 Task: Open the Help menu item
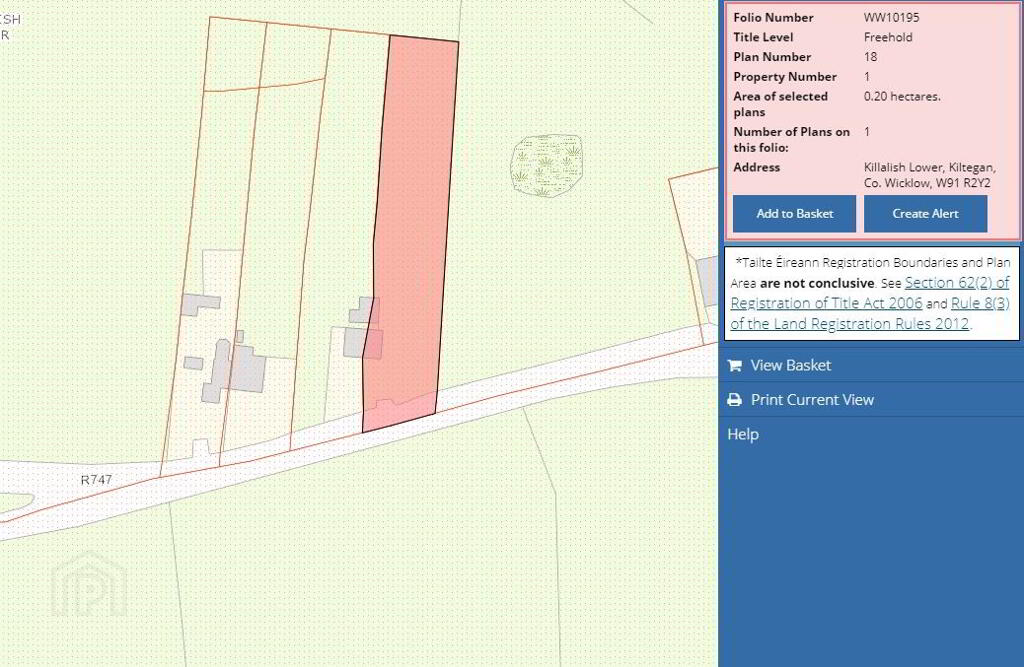[x=743, y=434]
